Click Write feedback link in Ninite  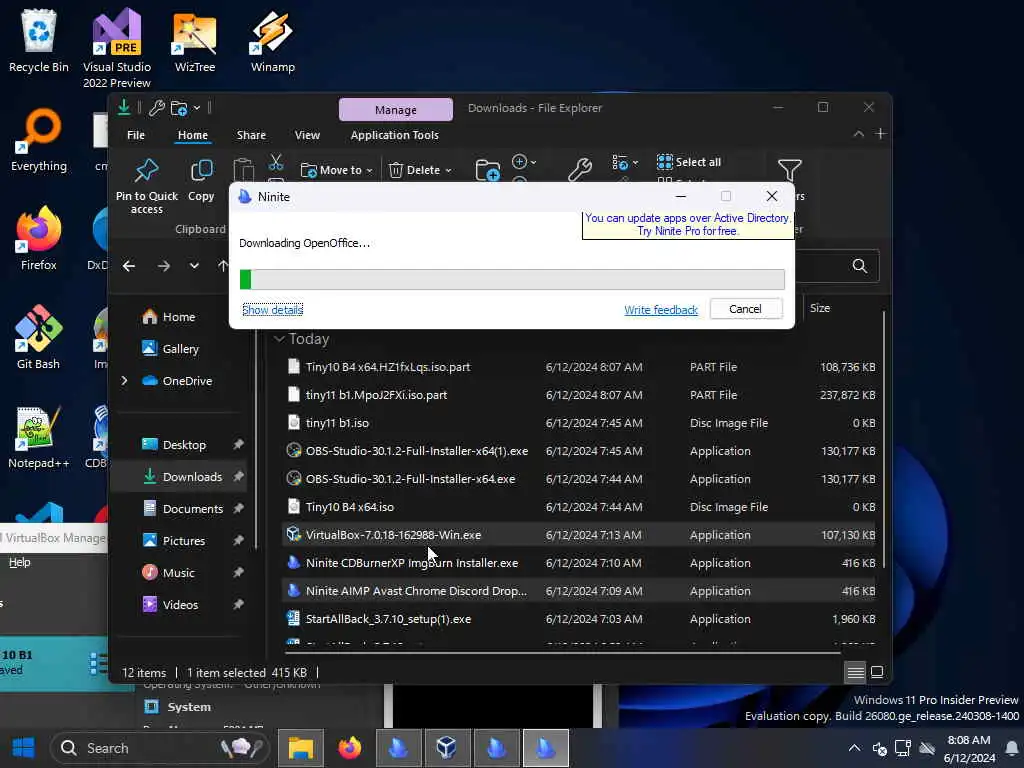pos(661,310)
